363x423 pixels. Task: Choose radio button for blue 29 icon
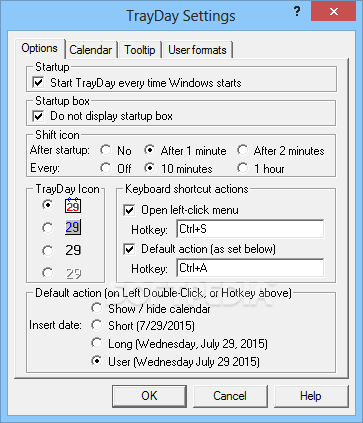48,228
